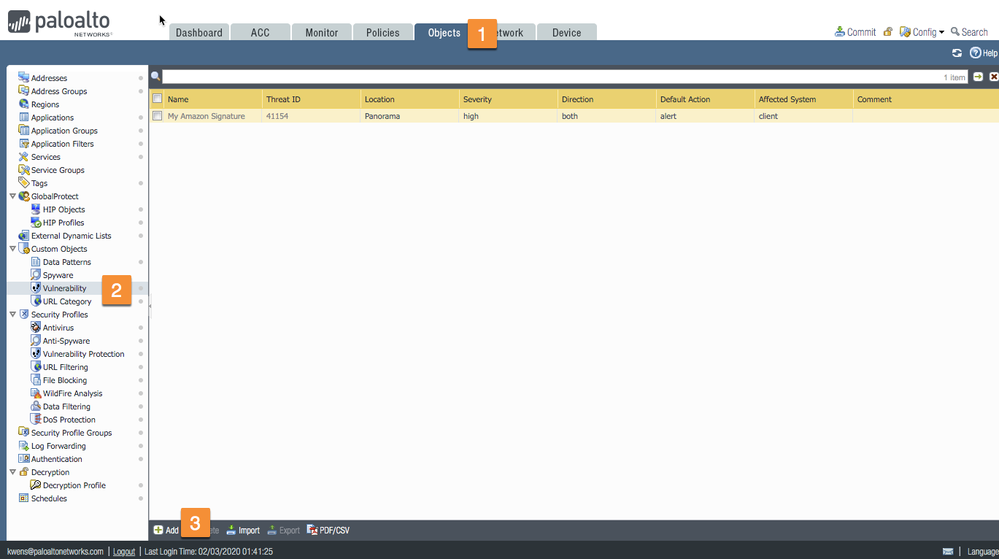Select Vulnerability under Custom Objects
The width and height of the screenshot is (999, 559).
coord(64,288)
